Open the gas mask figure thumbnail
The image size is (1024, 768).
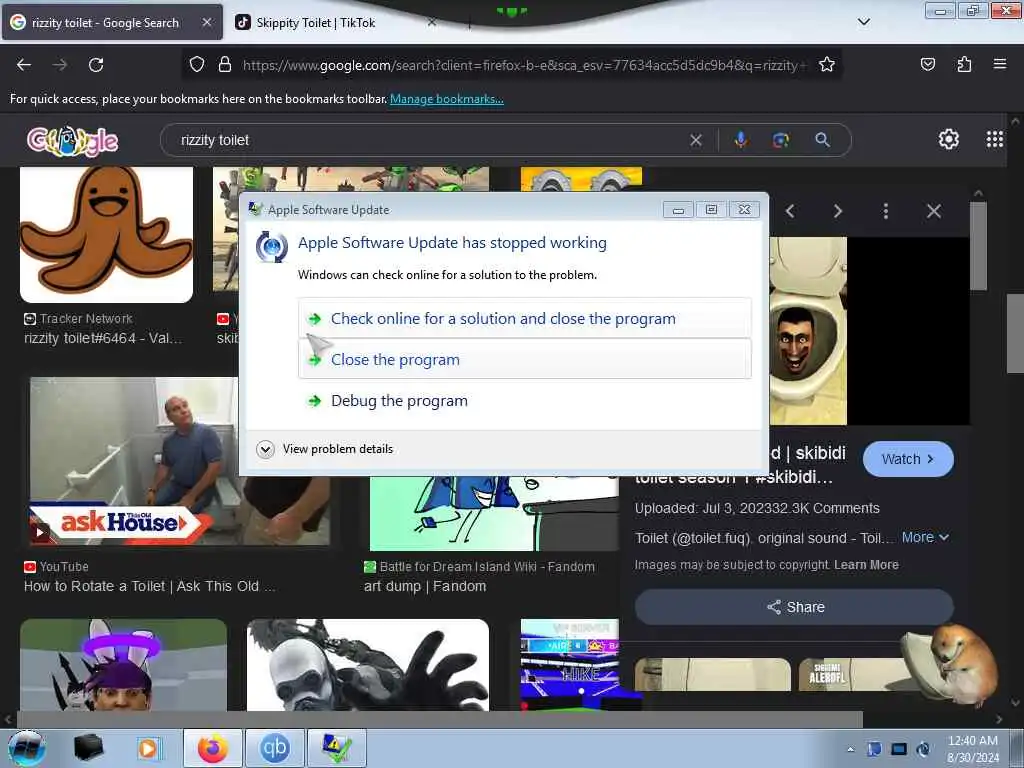(x=368, y=665)
